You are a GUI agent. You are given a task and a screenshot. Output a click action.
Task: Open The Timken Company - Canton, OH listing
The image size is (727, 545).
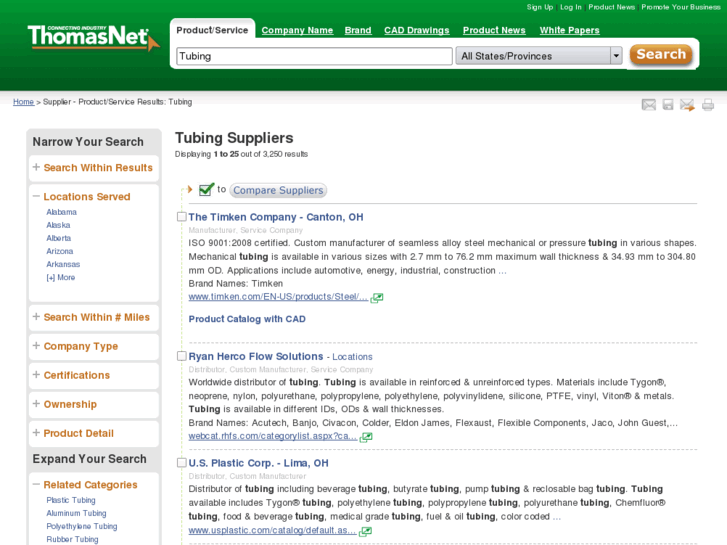point(276,217)
